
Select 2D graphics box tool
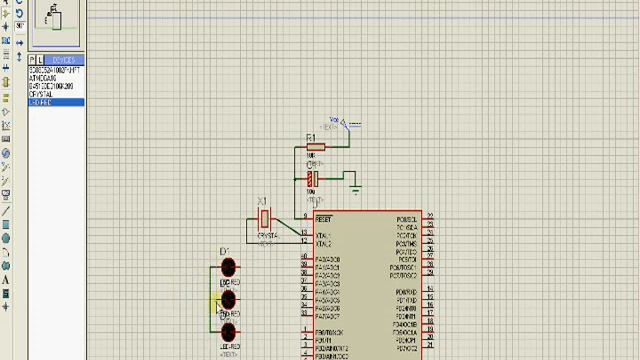pyautogui.click(x=6, y=225)
